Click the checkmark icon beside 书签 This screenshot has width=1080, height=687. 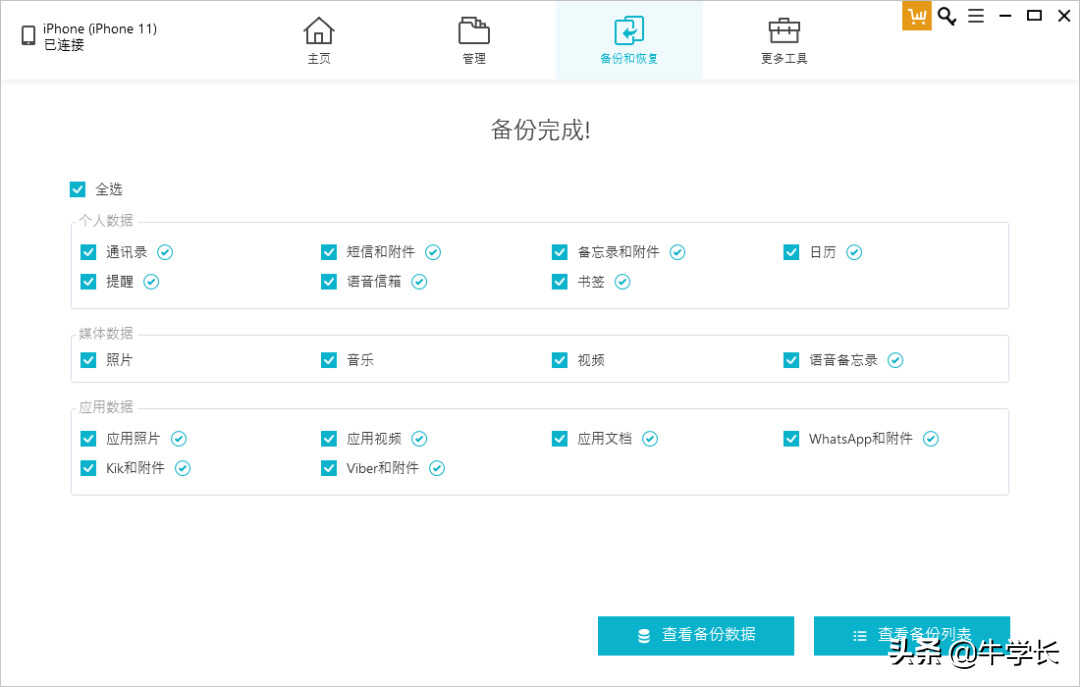point(622,282)
